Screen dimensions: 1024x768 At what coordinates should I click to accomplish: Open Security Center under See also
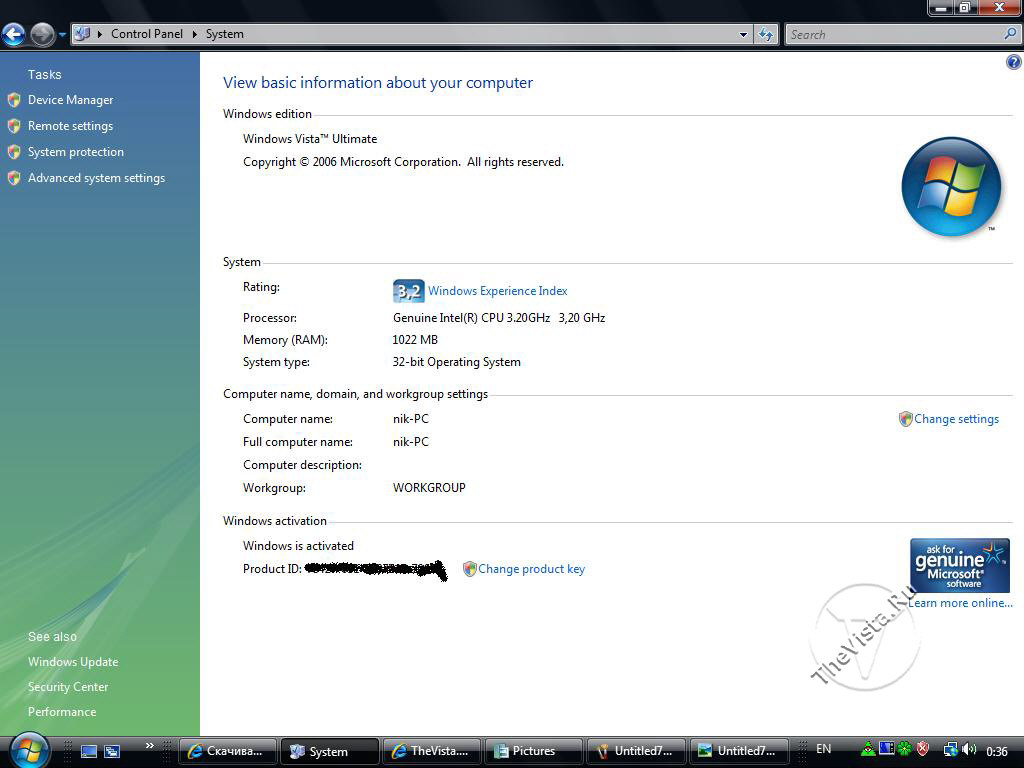(68, 687)
